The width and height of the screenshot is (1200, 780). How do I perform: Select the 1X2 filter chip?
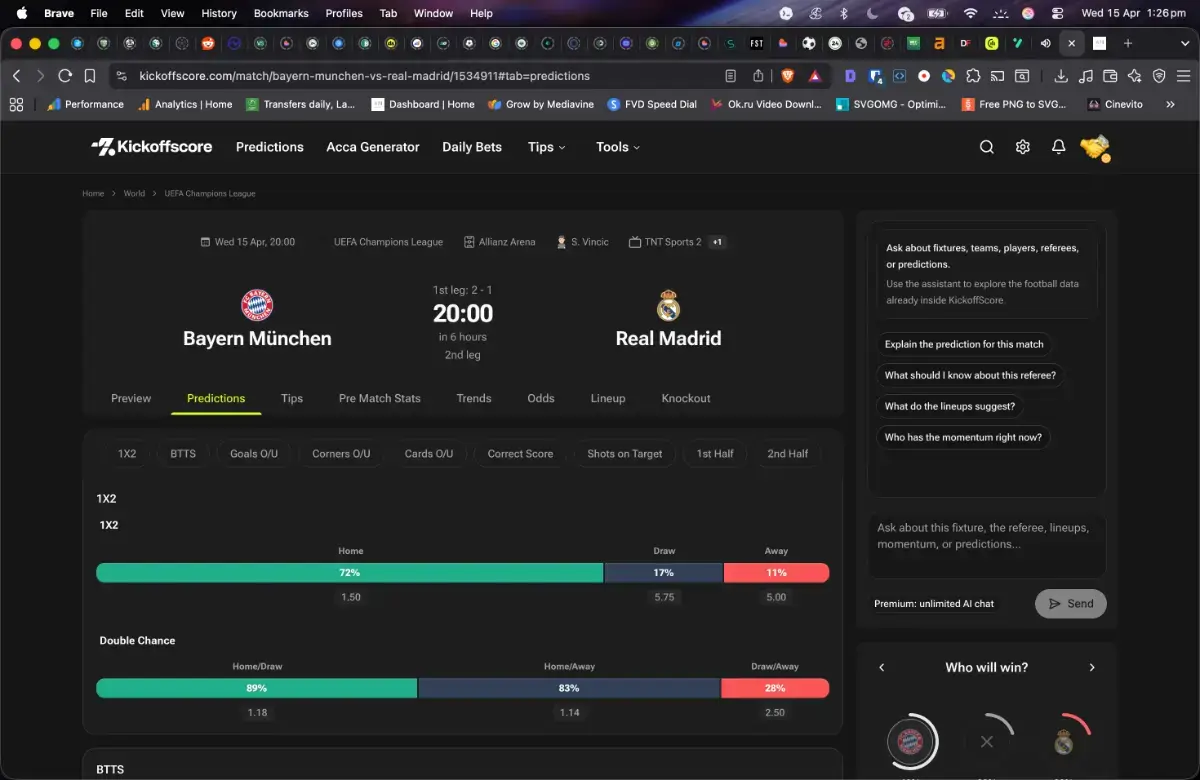(127, 454)
